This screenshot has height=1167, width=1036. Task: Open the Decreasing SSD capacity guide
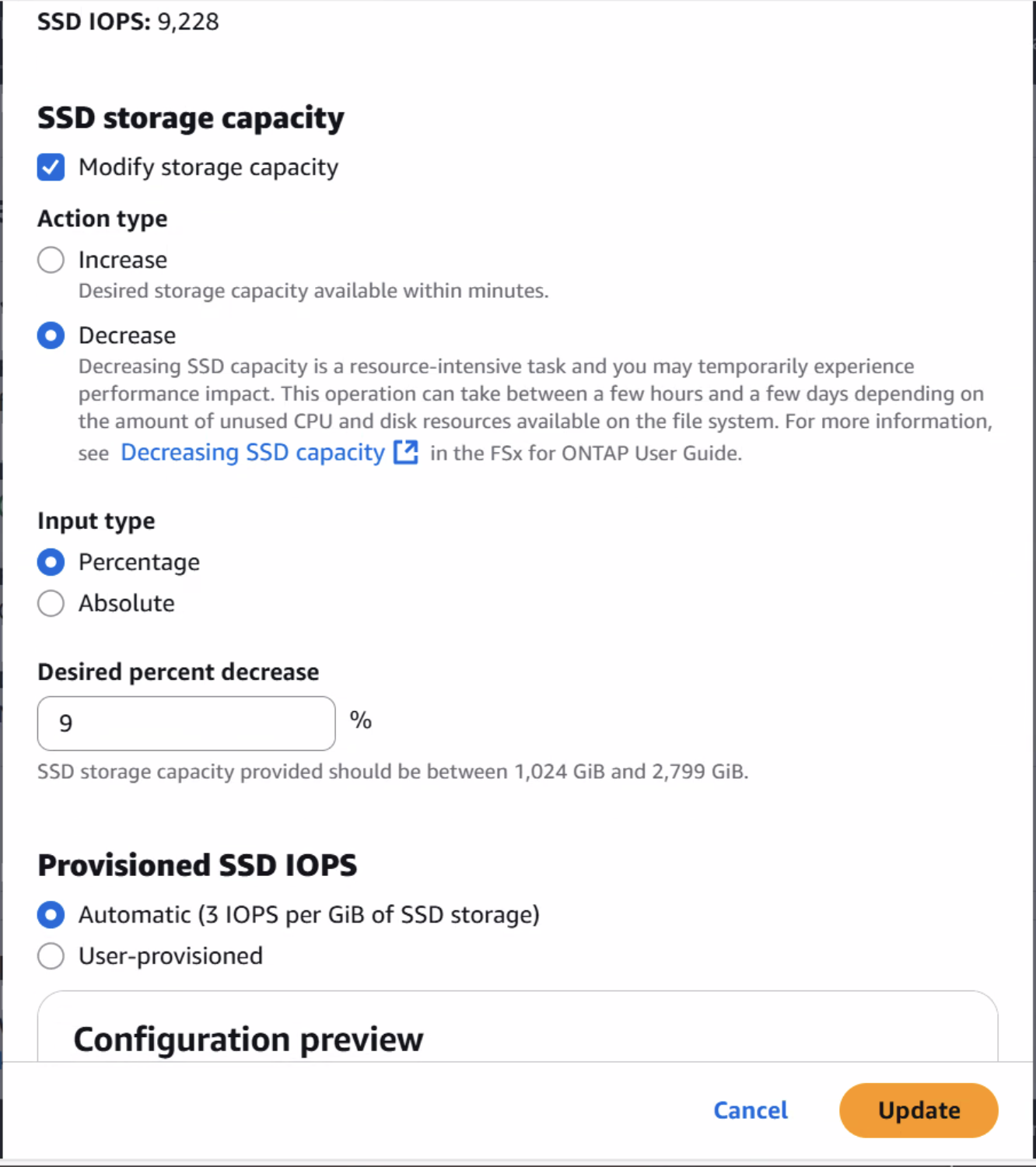pos(251,452)
